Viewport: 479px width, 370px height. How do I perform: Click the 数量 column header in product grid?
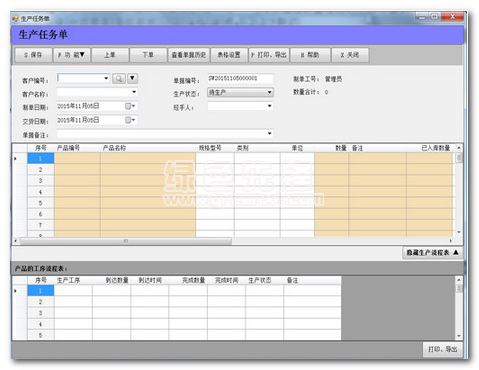click(332, 148)
